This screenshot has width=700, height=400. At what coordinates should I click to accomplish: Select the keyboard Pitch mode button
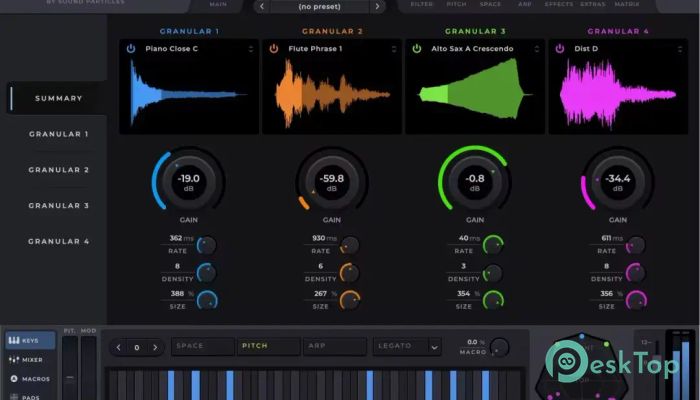click(269, 346)
